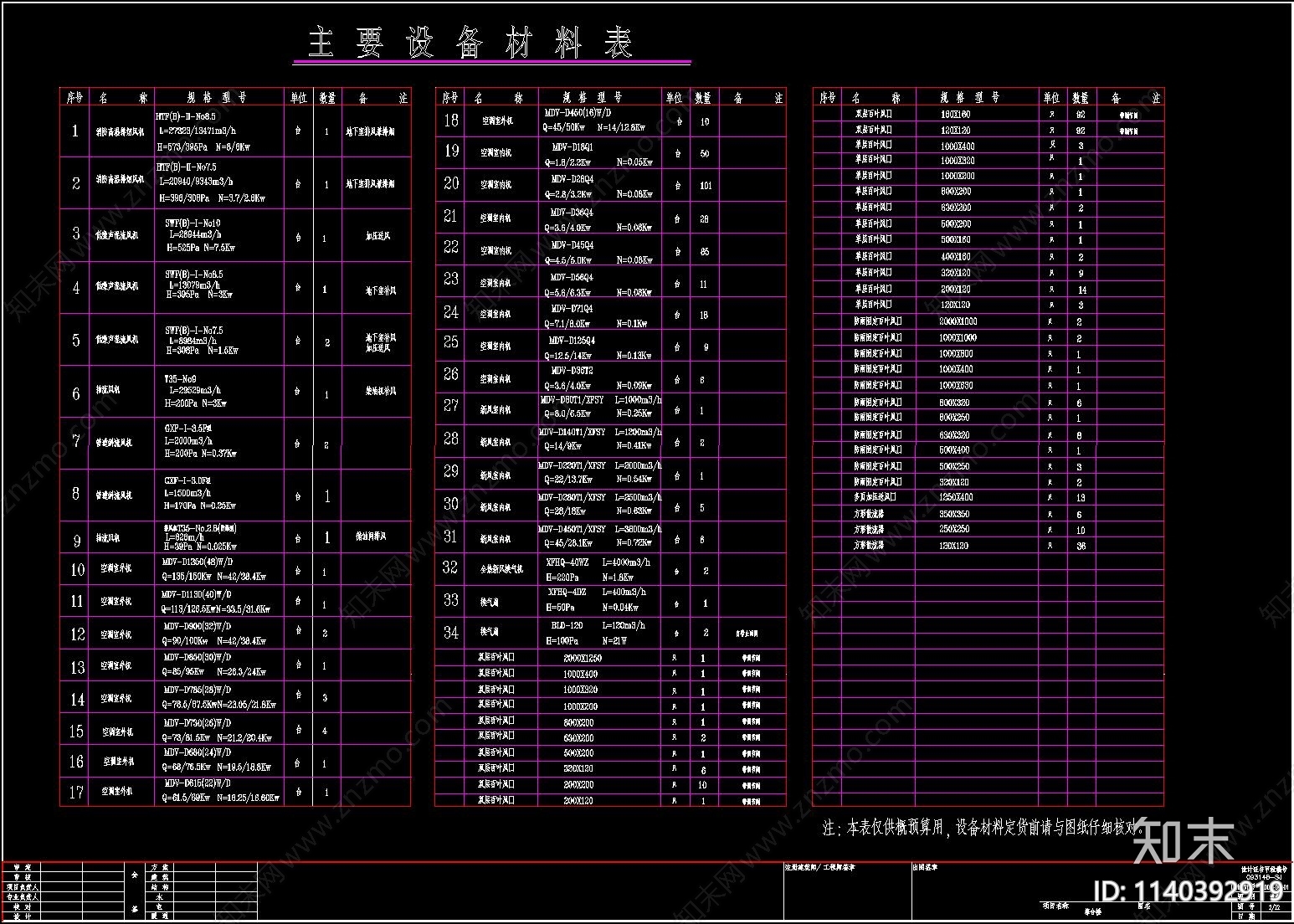Click the row number 5 cell

[75, 340]
